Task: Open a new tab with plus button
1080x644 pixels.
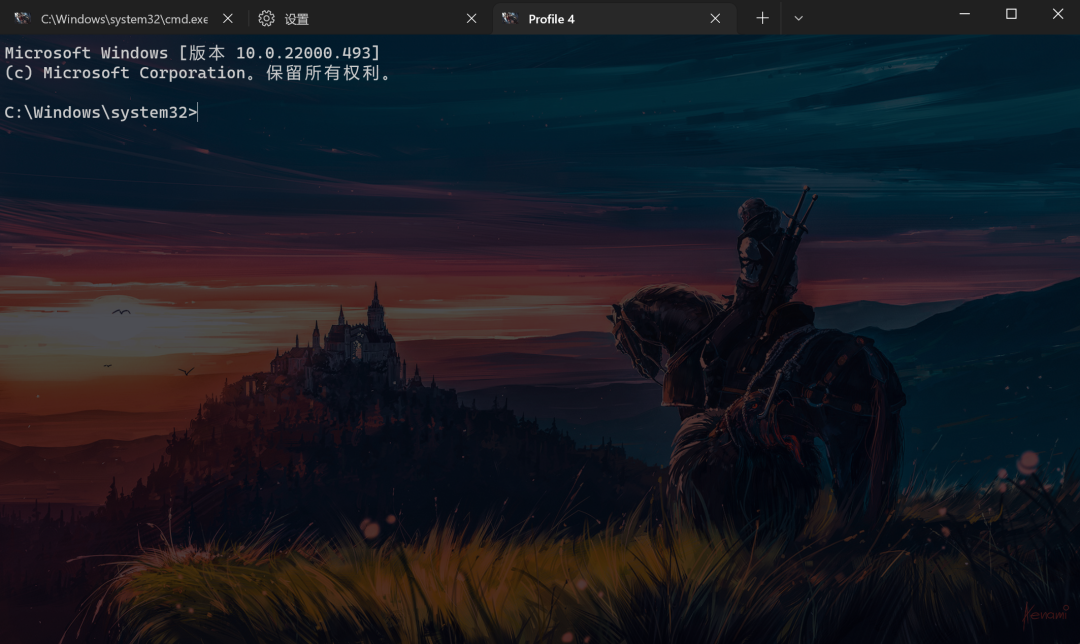Action: 762,19
